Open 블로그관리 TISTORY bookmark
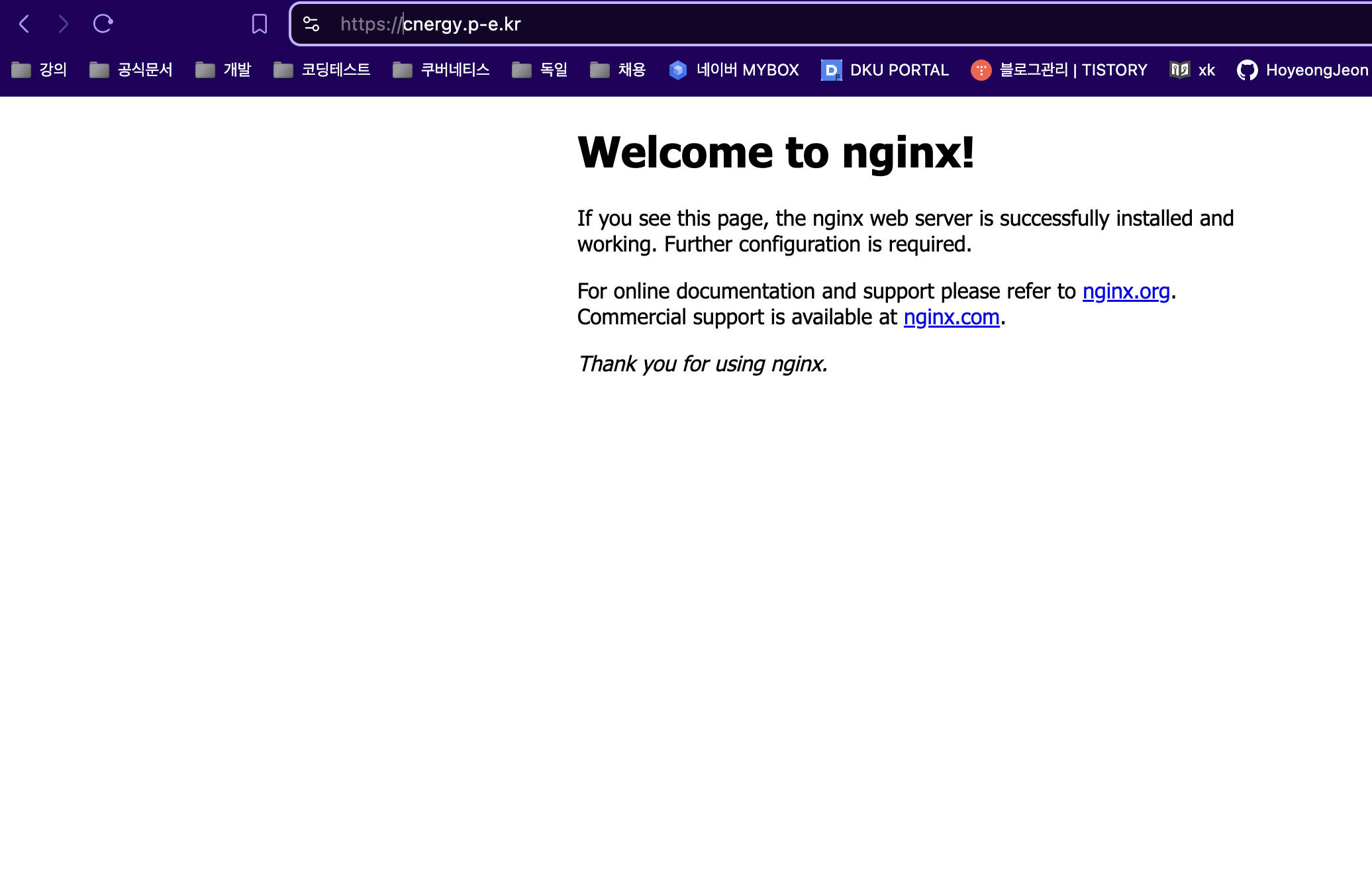Screen dimensions: 1372x883 click(x=1059, y=70)
